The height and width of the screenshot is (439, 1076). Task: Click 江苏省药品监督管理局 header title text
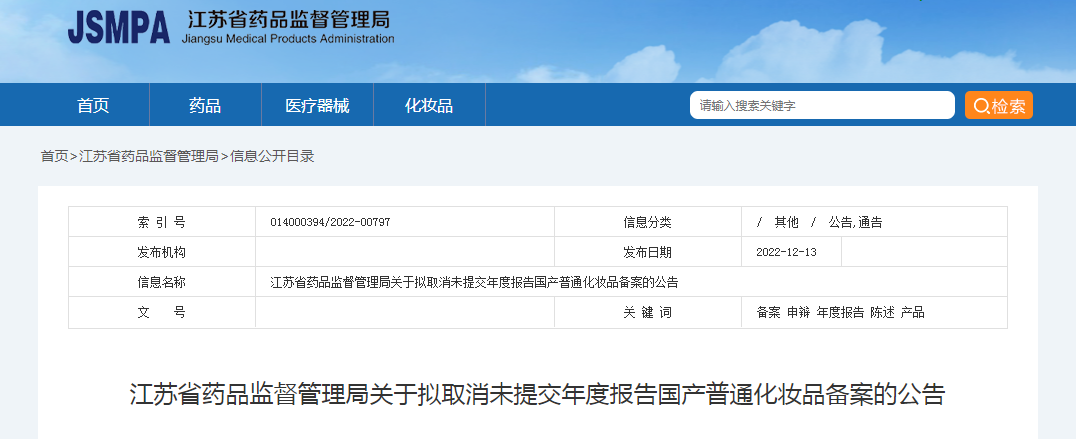(288, 19)
